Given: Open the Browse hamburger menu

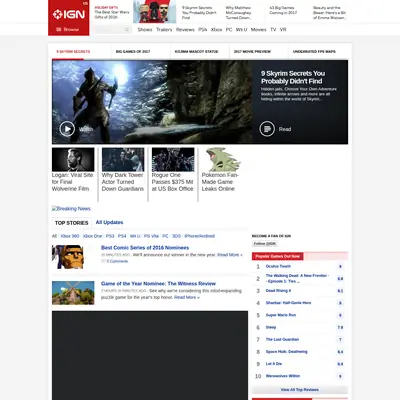Looking at the screenshot, I should click(68, 29).
